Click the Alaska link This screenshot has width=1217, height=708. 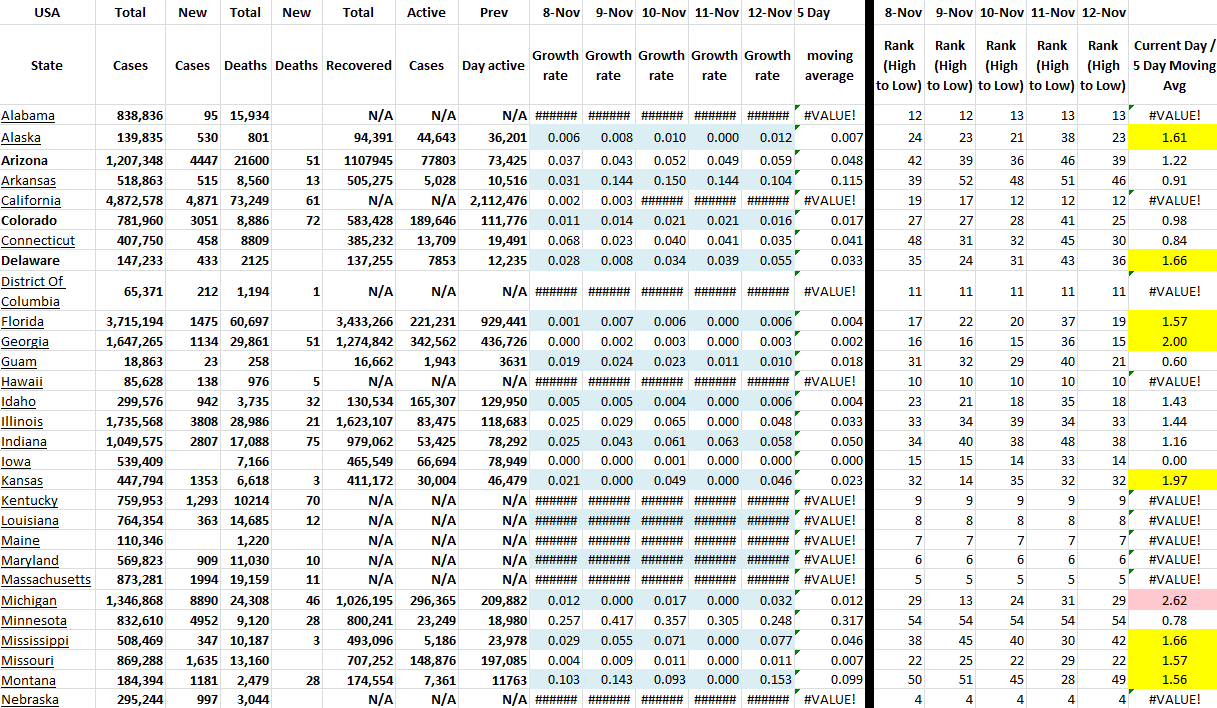click(x=21, y=138)
